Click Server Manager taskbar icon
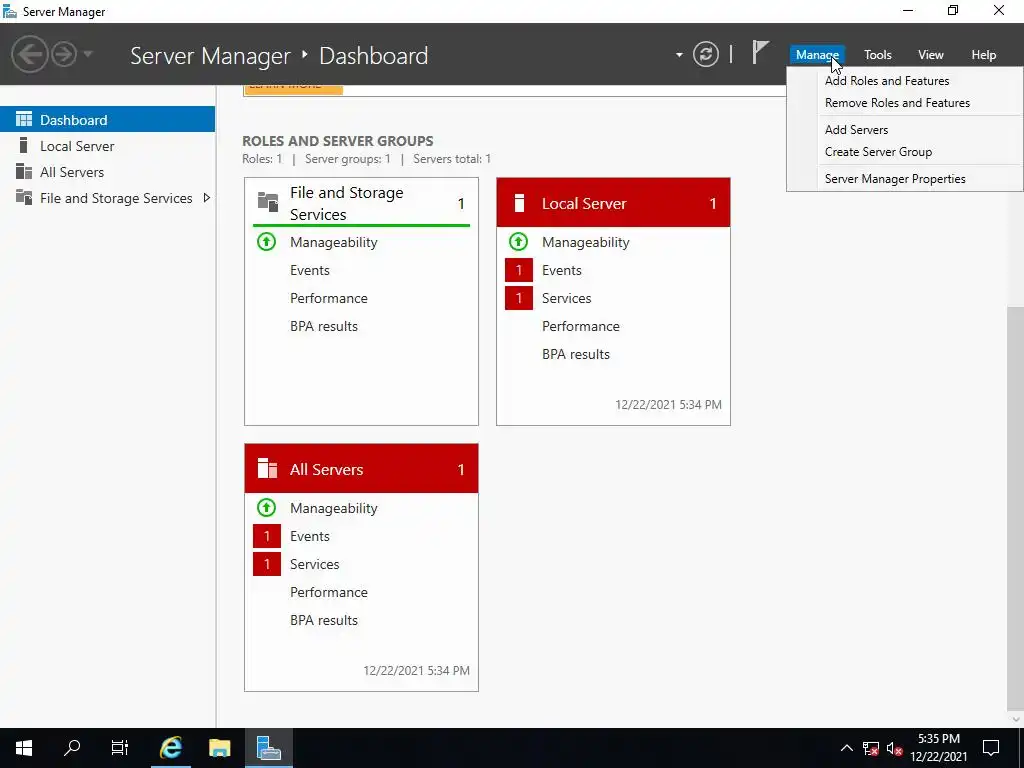1024x768 pixels. [268, 748]
